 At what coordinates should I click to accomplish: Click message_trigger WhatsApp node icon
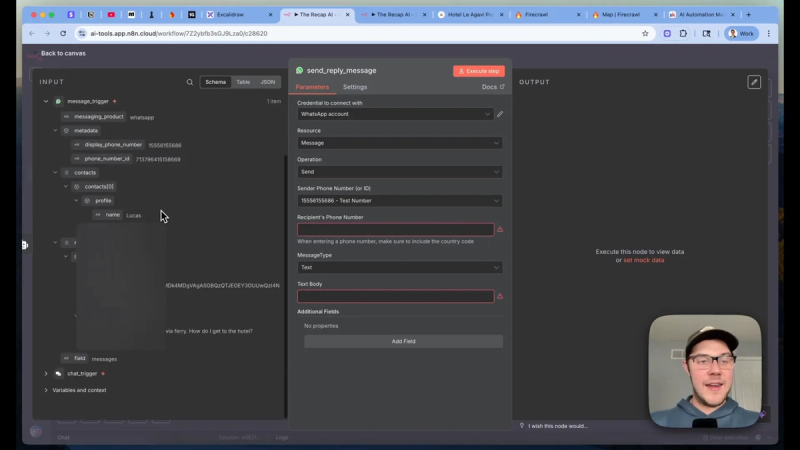coord(58,102)
